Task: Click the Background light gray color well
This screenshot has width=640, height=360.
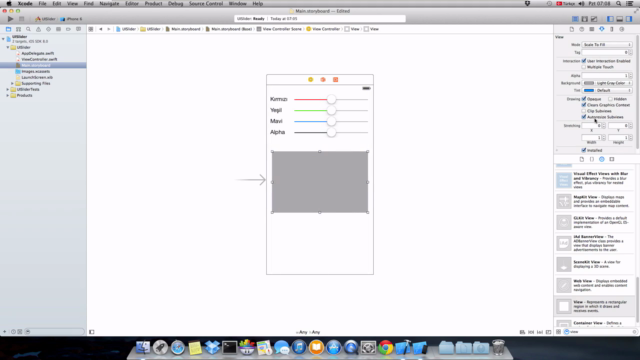Action: click(589, 83)
